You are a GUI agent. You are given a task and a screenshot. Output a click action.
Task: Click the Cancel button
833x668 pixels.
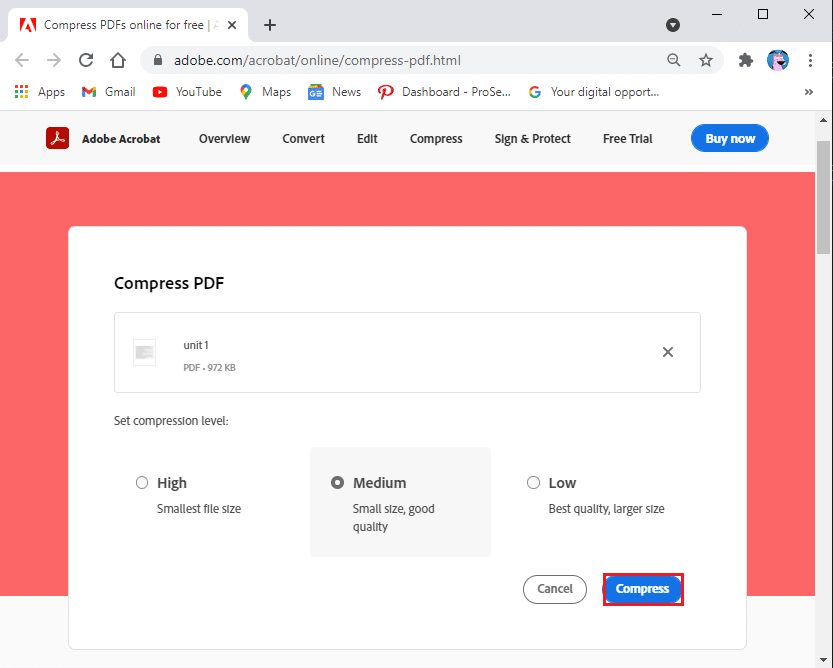[x=554, y=589]
